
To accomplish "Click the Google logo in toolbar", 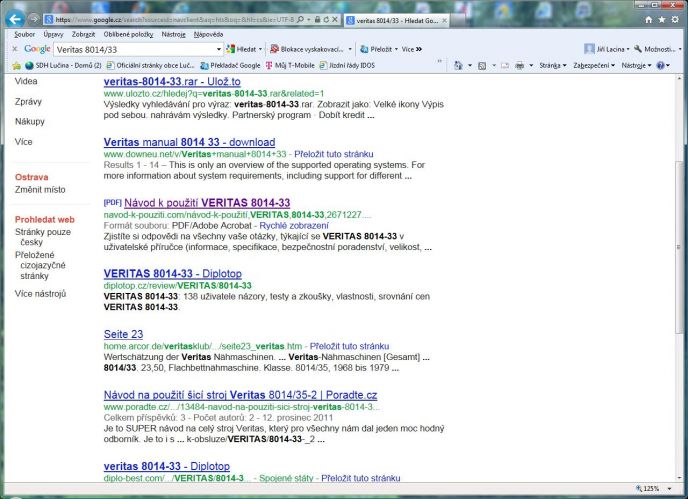I will point(37,49).
